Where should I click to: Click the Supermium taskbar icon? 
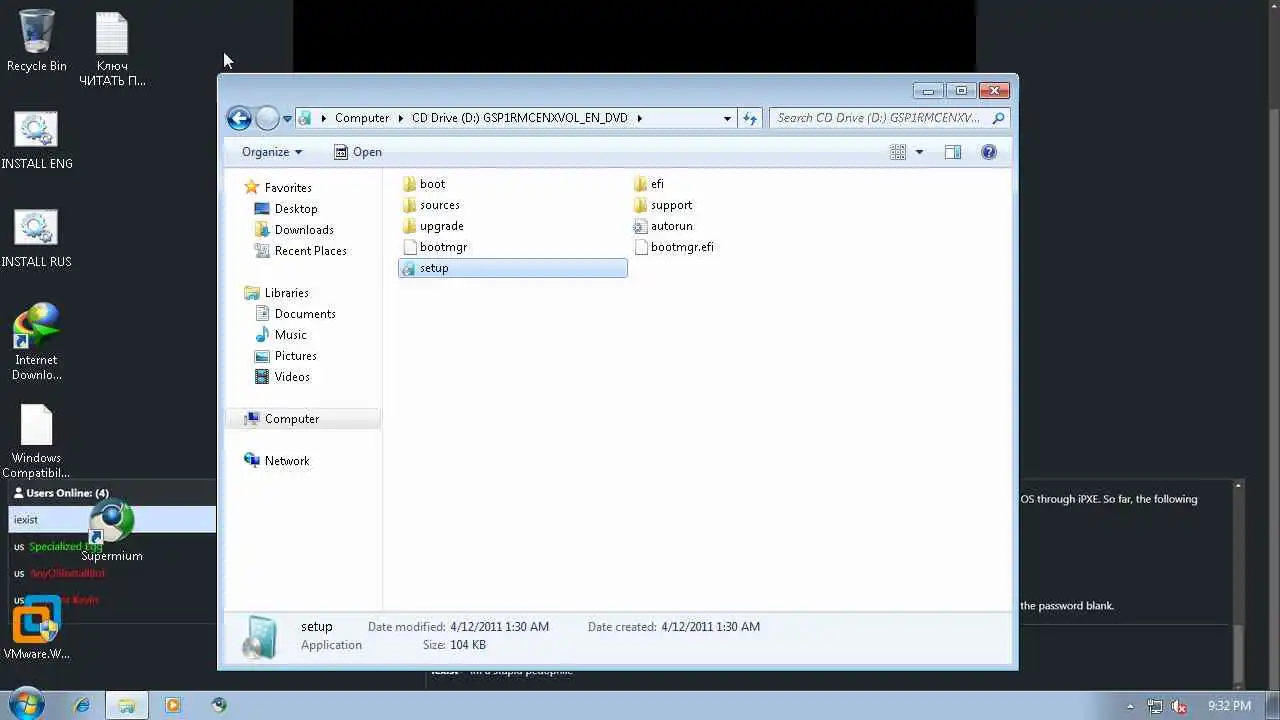pos(219,705)
